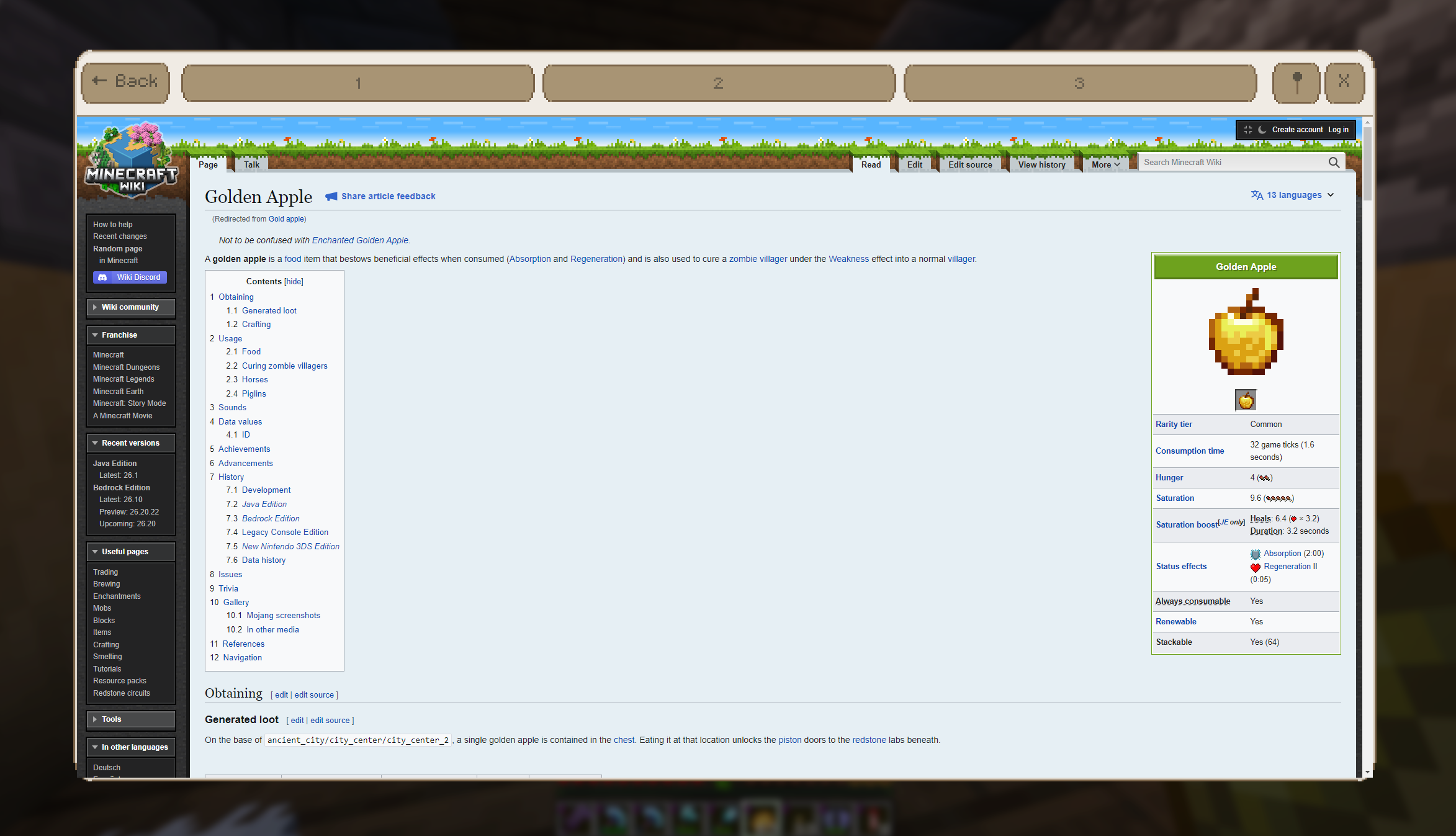Viewport: 1456px width, 836px height.
Task: Click the Minecraft Wiki logo
Action: 132,161
